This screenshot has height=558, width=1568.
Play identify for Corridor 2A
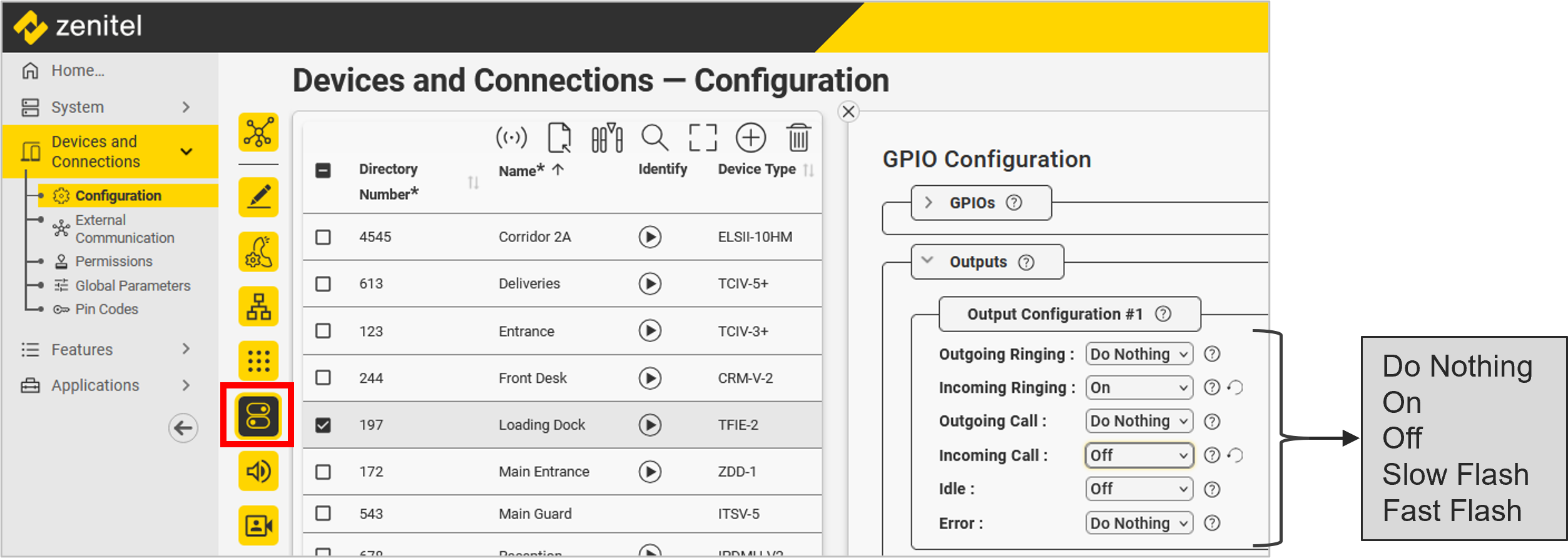tap(649, 237)
